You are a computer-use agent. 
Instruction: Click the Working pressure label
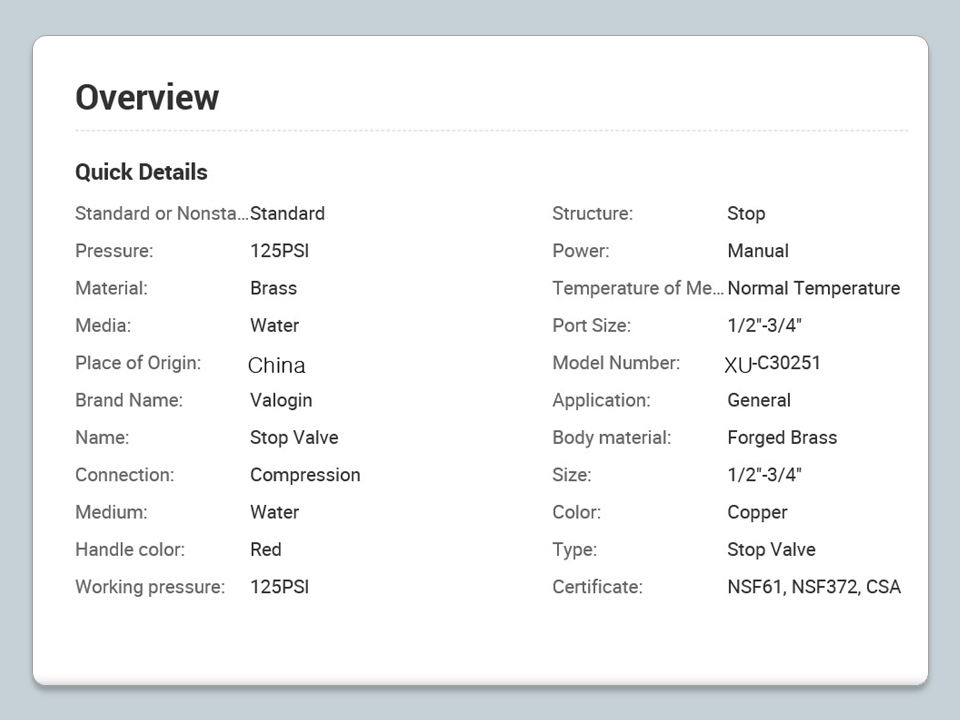150,587
